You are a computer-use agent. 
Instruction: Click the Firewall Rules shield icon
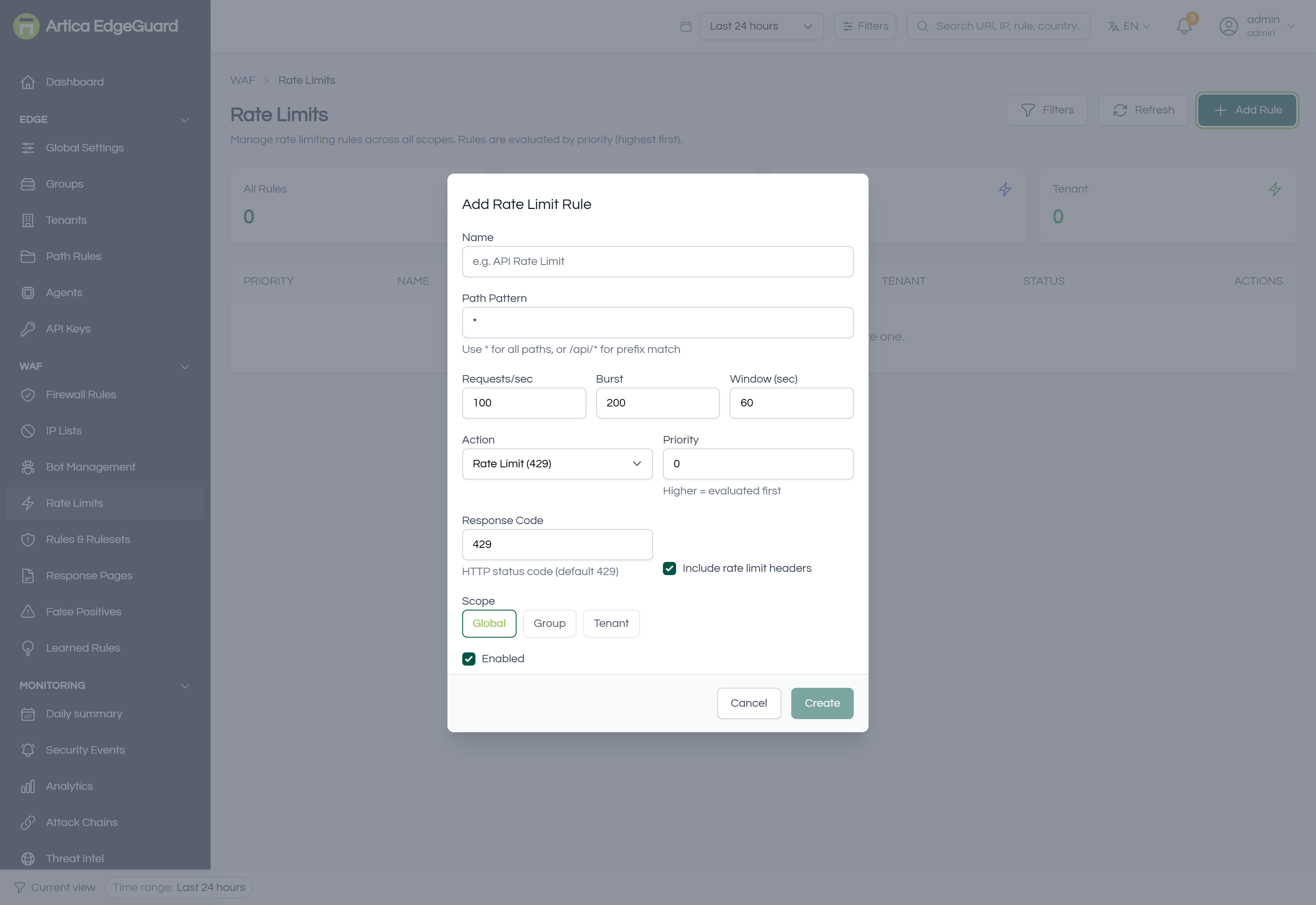coord(28,394)
